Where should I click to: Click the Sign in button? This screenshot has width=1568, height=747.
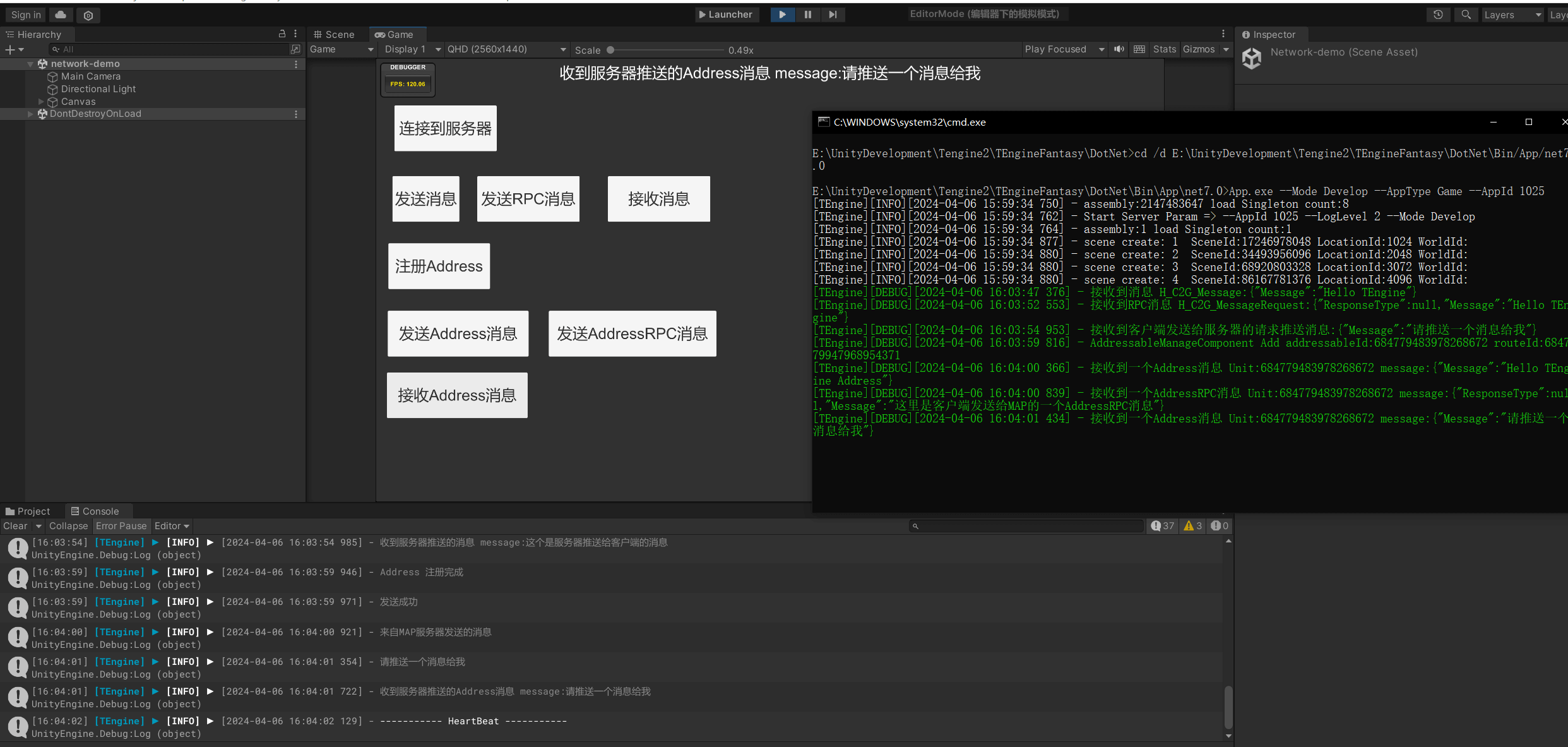pyautogui.click(x=26, y=15)
